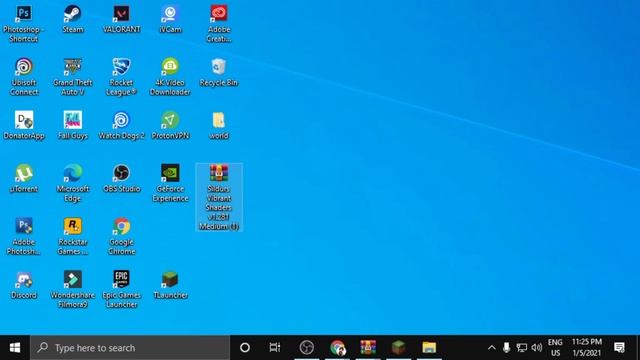Select the µTorrent desktop icon
The width and height of the screenshot is (640, 360).
coord(24,178)
